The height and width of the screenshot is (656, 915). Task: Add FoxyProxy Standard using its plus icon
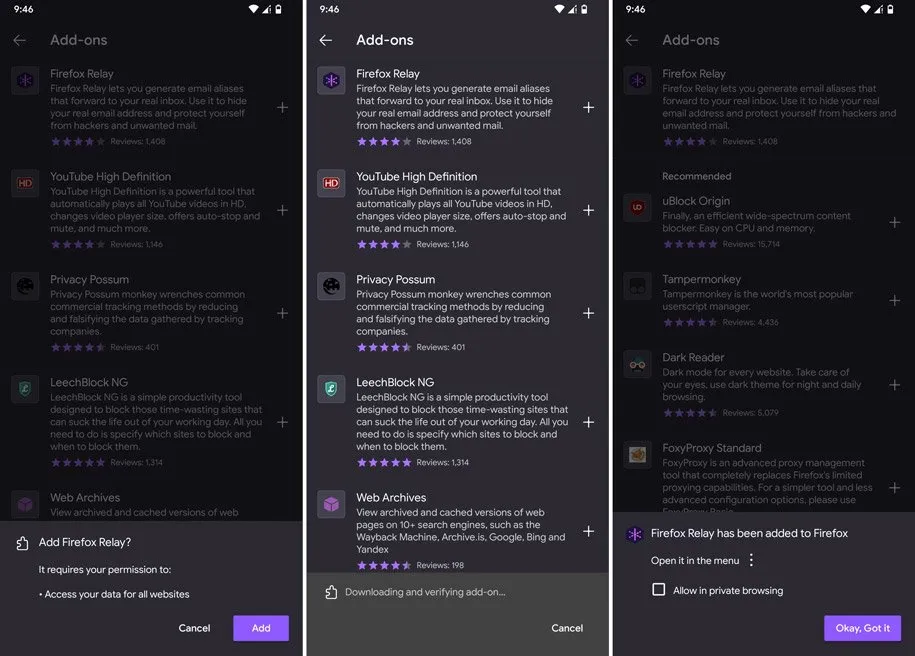(x=894, y=488)
